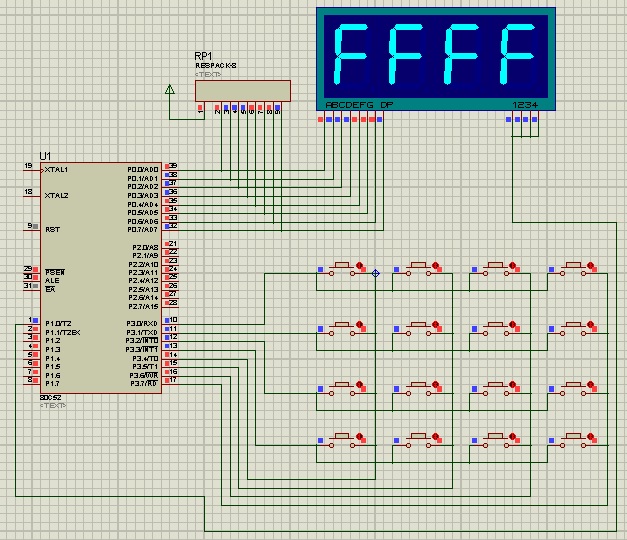
Task: Click the P3.7/RD pin label
Action: 144,384
